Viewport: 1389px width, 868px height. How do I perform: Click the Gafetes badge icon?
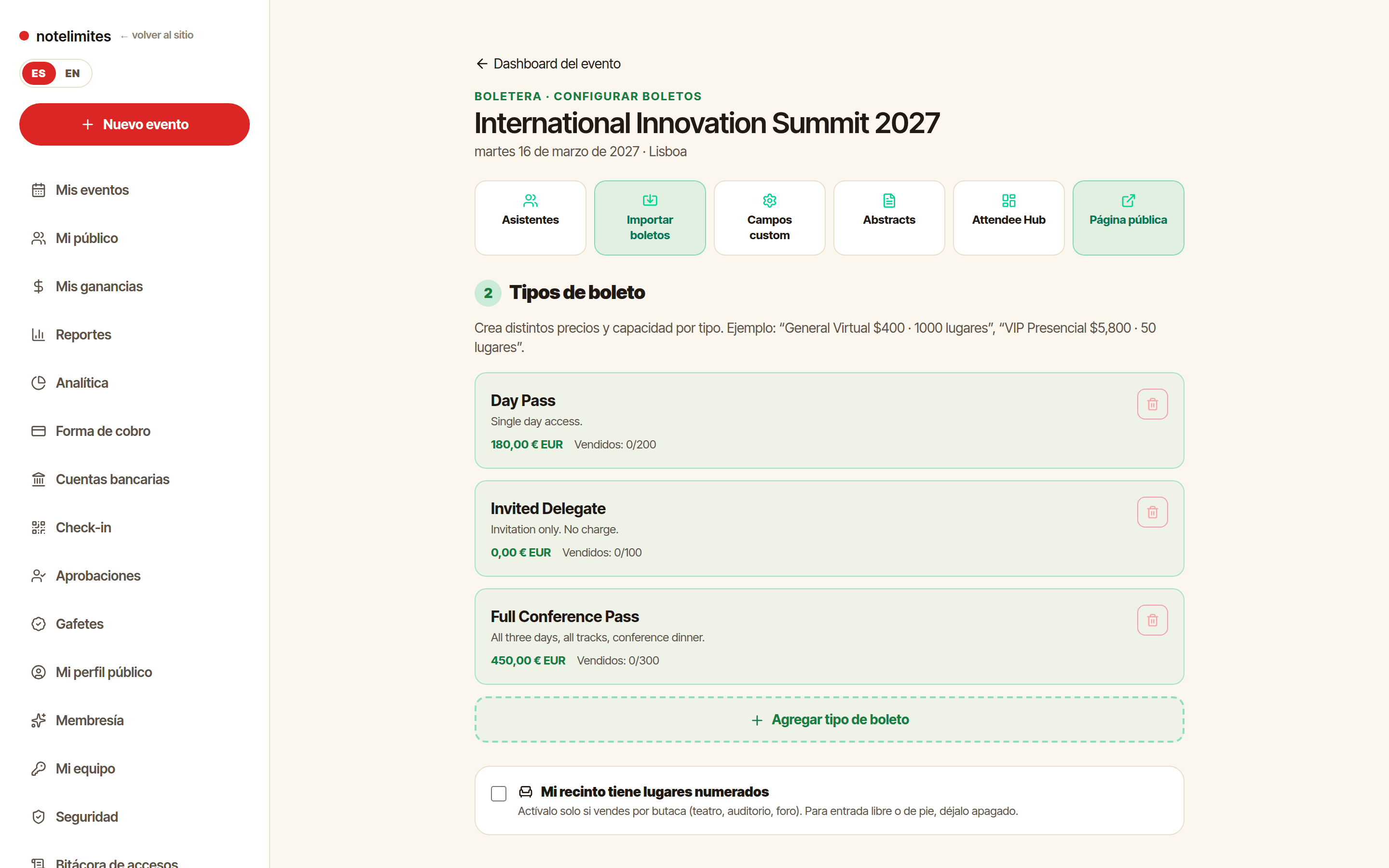click(x=39, y=624)
